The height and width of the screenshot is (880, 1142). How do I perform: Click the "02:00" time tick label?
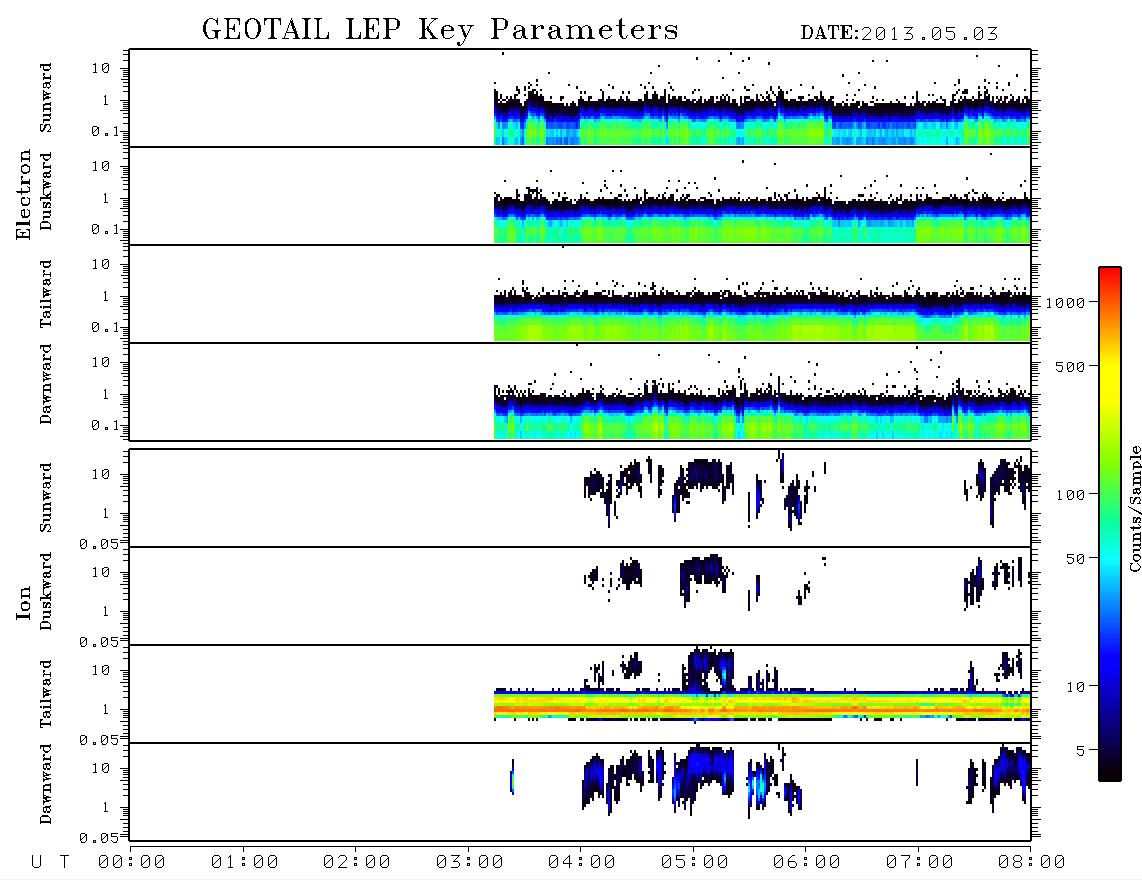pos(357,862)
